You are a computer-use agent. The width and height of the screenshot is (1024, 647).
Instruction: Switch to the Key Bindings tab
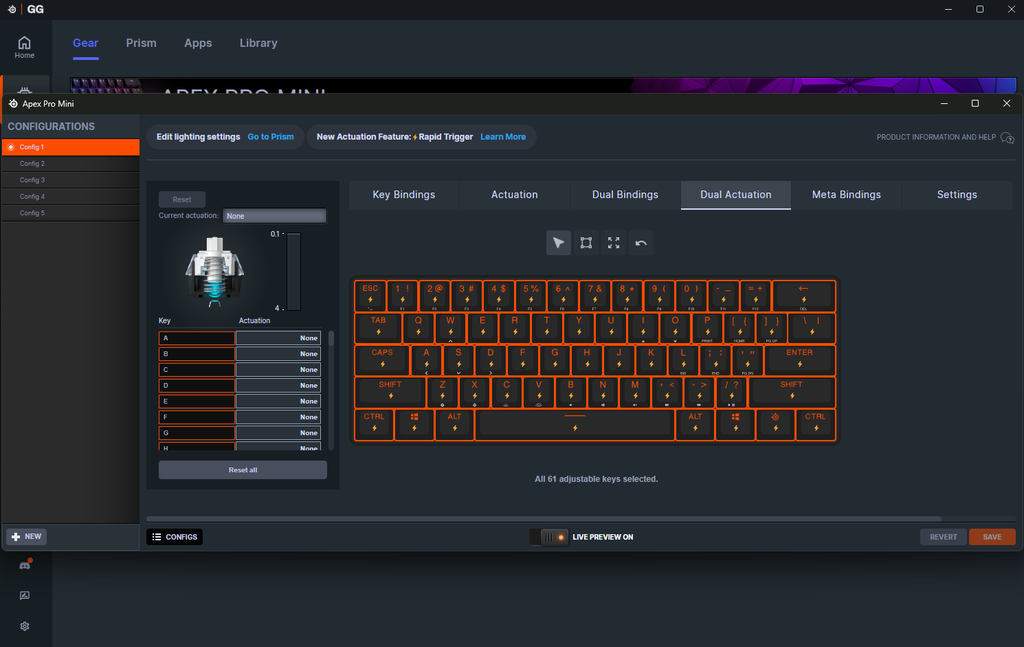coord(404,195)
